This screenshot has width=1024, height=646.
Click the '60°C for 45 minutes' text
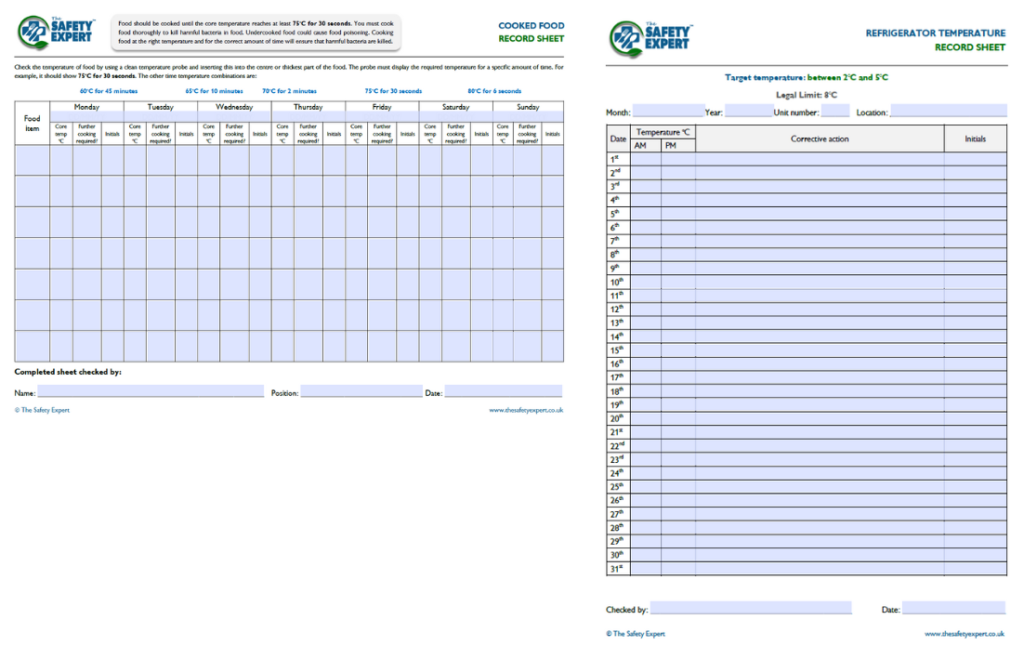pos(109,91)
